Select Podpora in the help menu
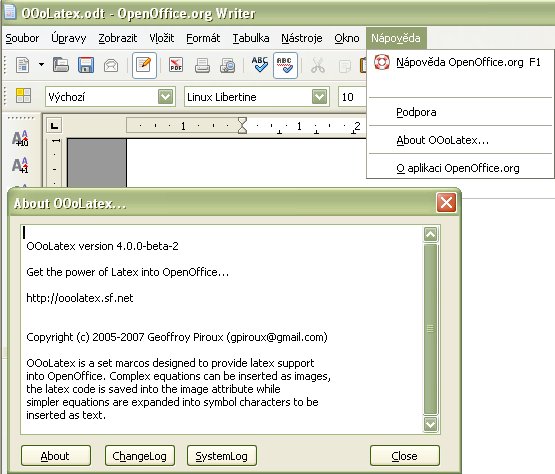Viewport: 555px width, 474px height. coord(460,112)
